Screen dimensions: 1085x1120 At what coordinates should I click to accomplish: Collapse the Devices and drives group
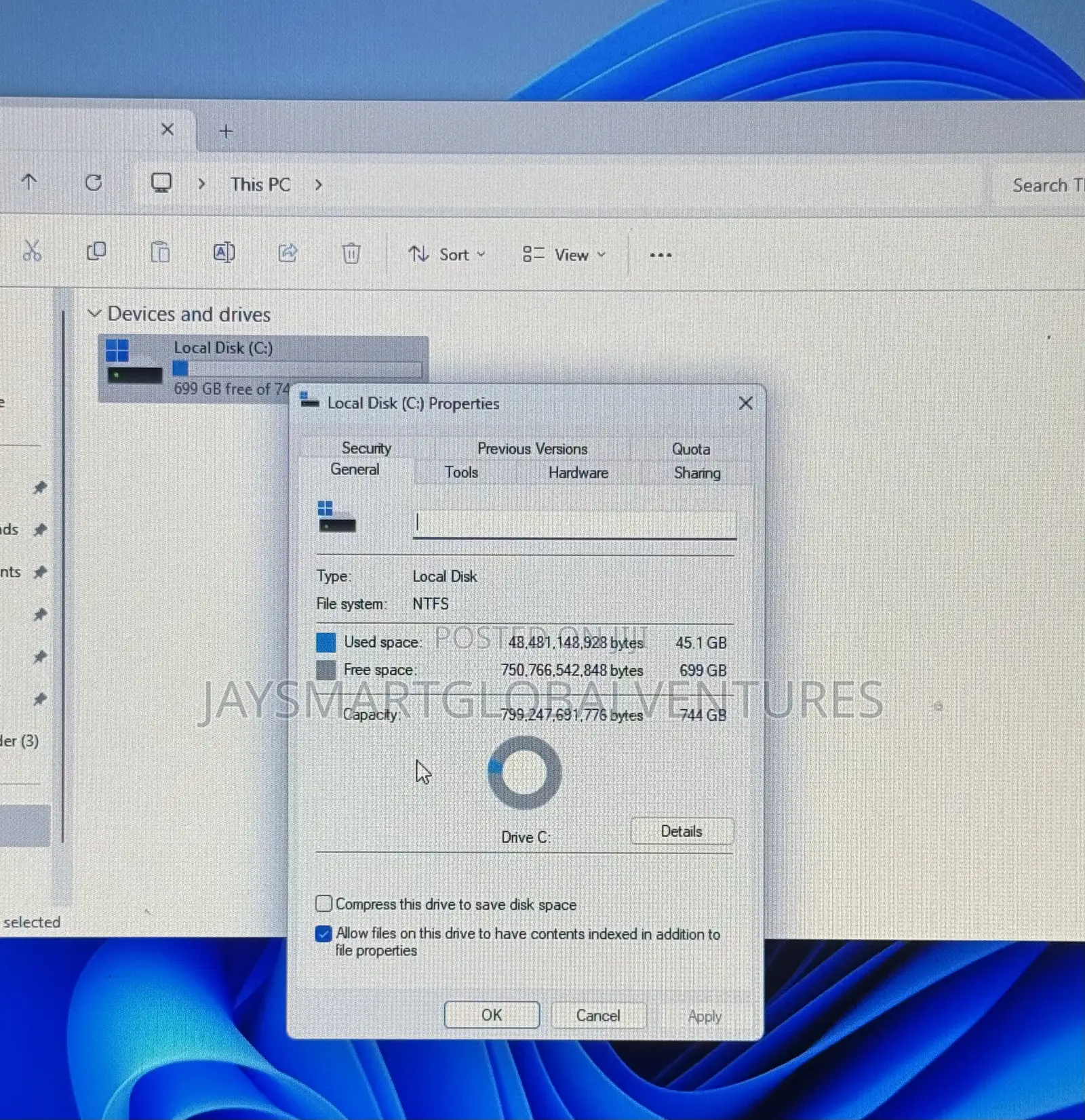(95, 313)
